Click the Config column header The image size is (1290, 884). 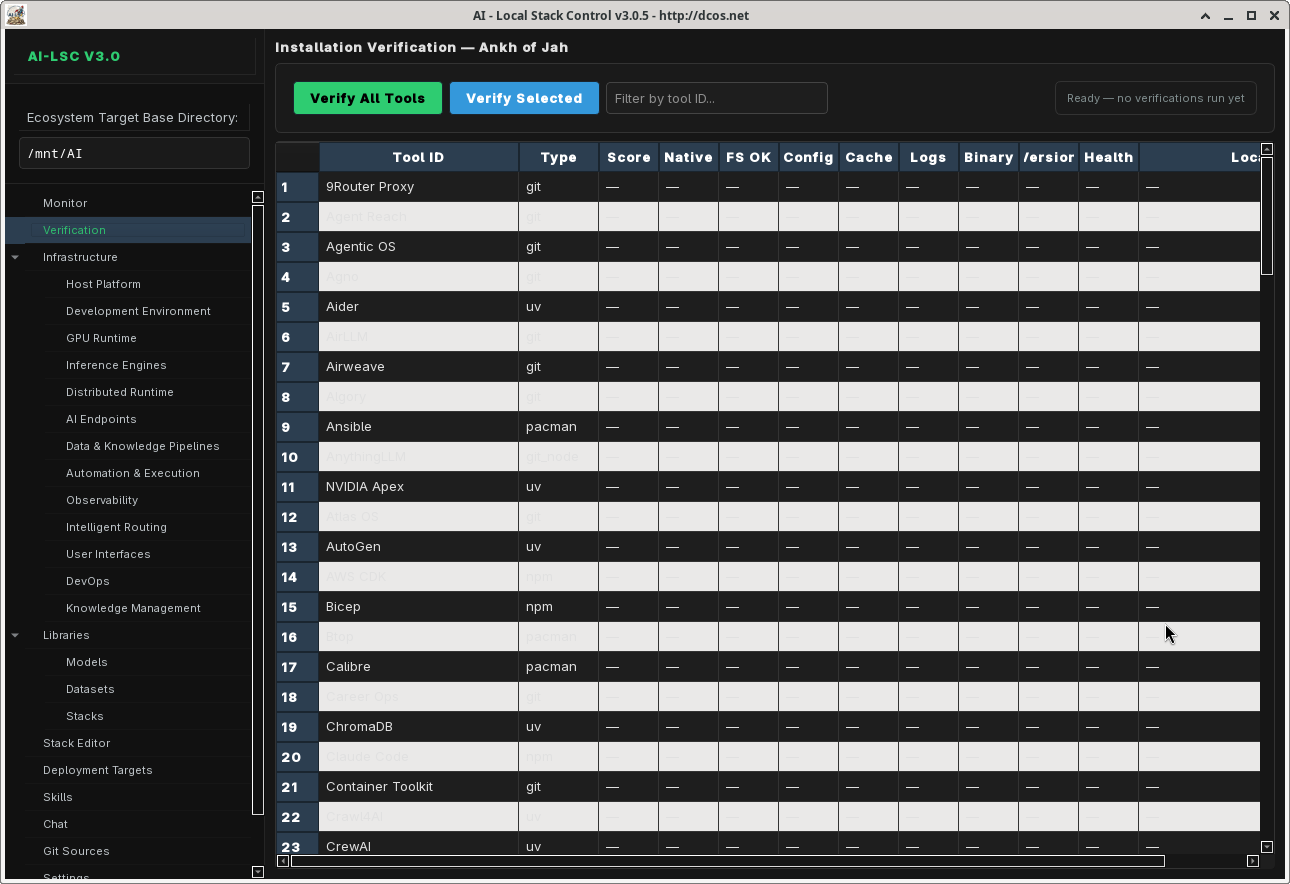pyautogui.click(x=809, y=157)
